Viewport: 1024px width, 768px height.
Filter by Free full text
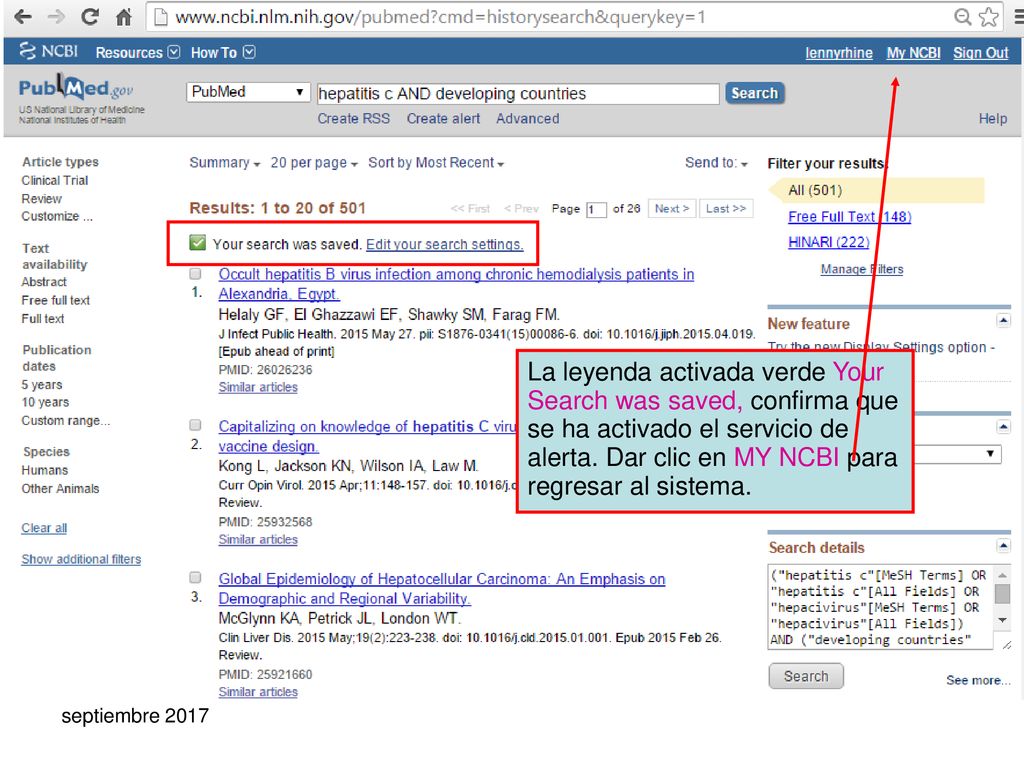pyautogui.click(x=56, y=300)
